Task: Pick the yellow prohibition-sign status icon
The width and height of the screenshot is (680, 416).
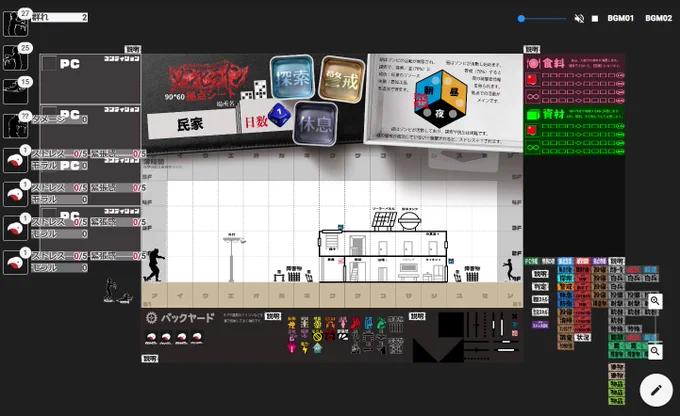Action: point(317,335)
